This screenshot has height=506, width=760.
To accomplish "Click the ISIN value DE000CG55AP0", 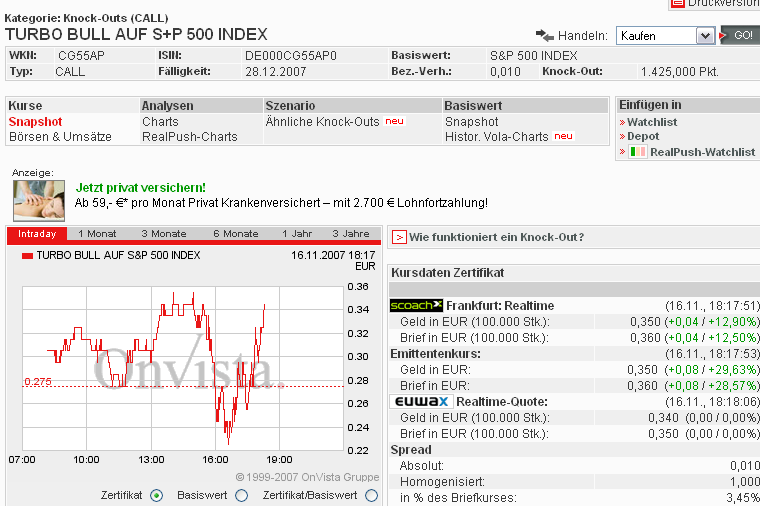I will coord(291,56).
